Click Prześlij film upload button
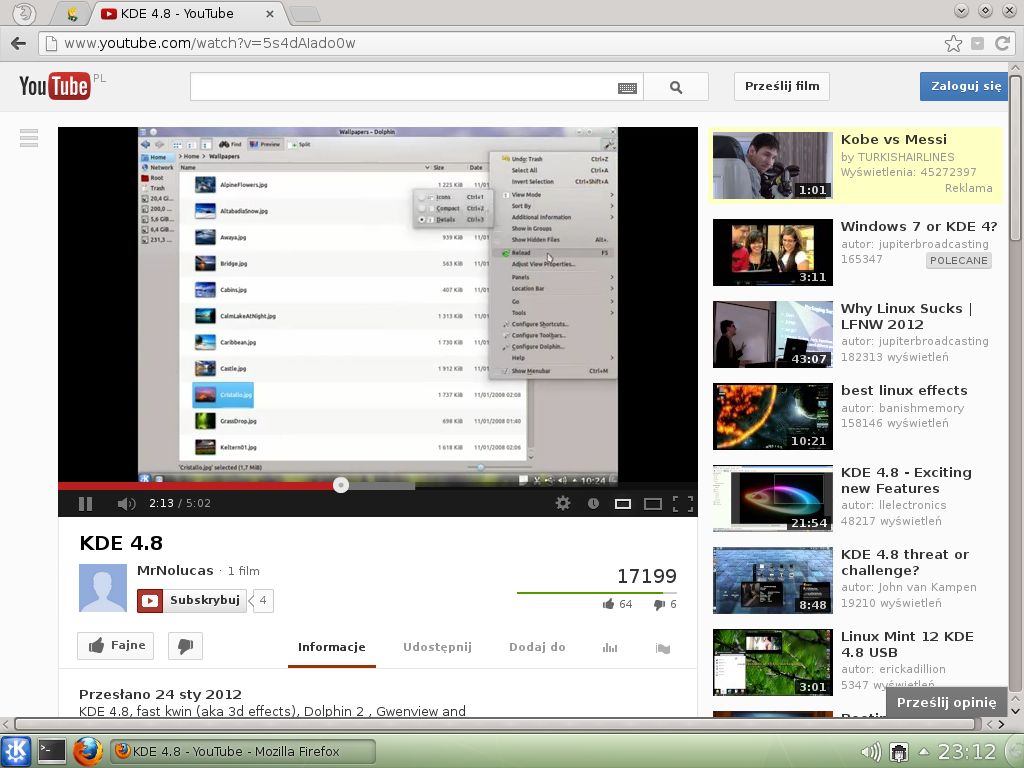 click(782, 86)
